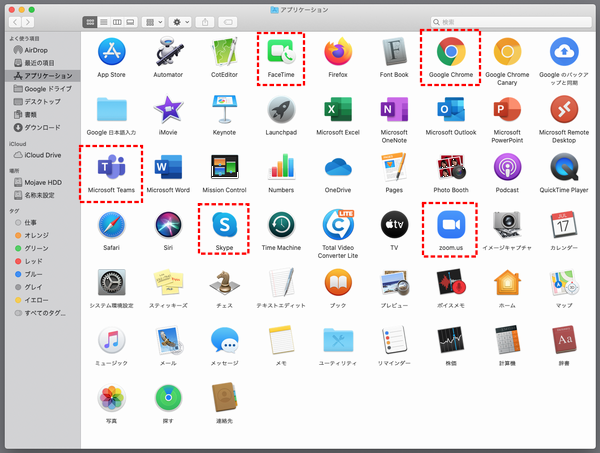Open ダウンロード in the sidebar

pyautogui.click(x=42, y=127)
